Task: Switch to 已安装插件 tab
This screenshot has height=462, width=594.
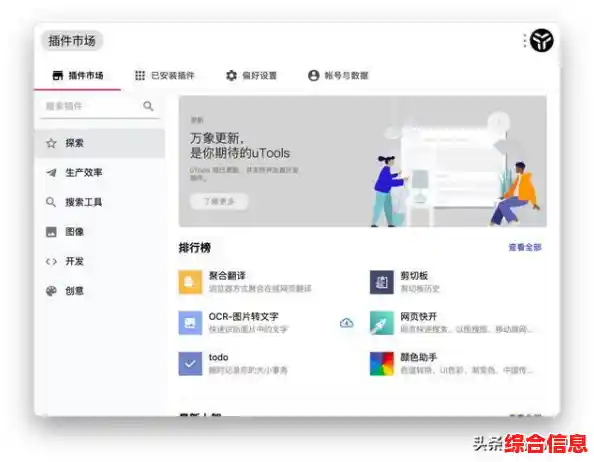Action: coord(165,75)
